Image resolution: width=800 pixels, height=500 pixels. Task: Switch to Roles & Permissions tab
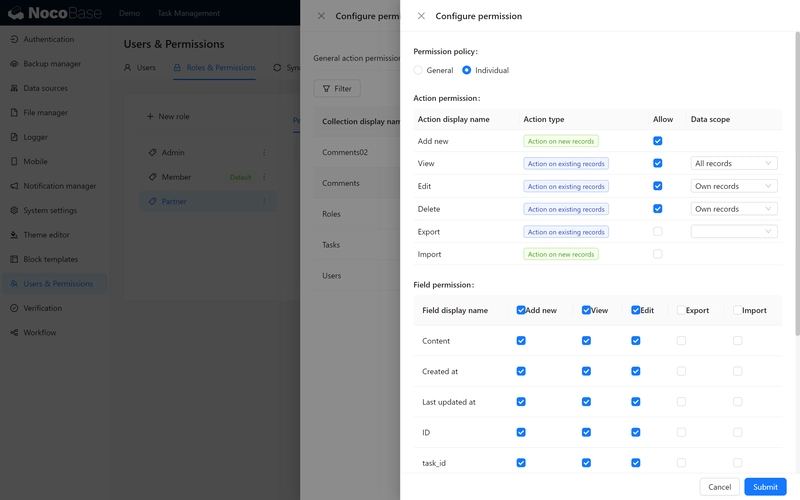pos(214,67)
